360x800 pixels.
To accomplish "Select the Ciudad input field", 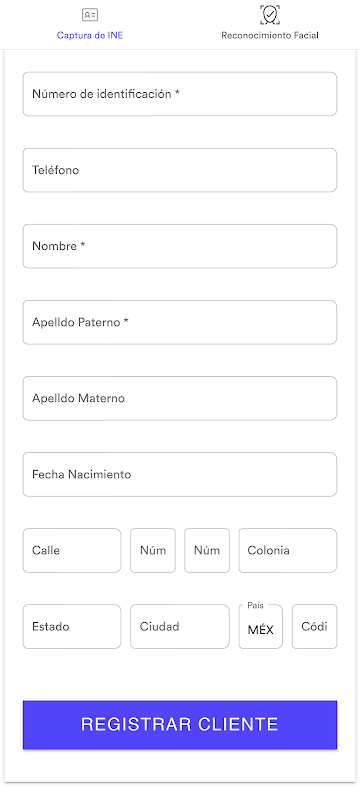I will (180, 627).
